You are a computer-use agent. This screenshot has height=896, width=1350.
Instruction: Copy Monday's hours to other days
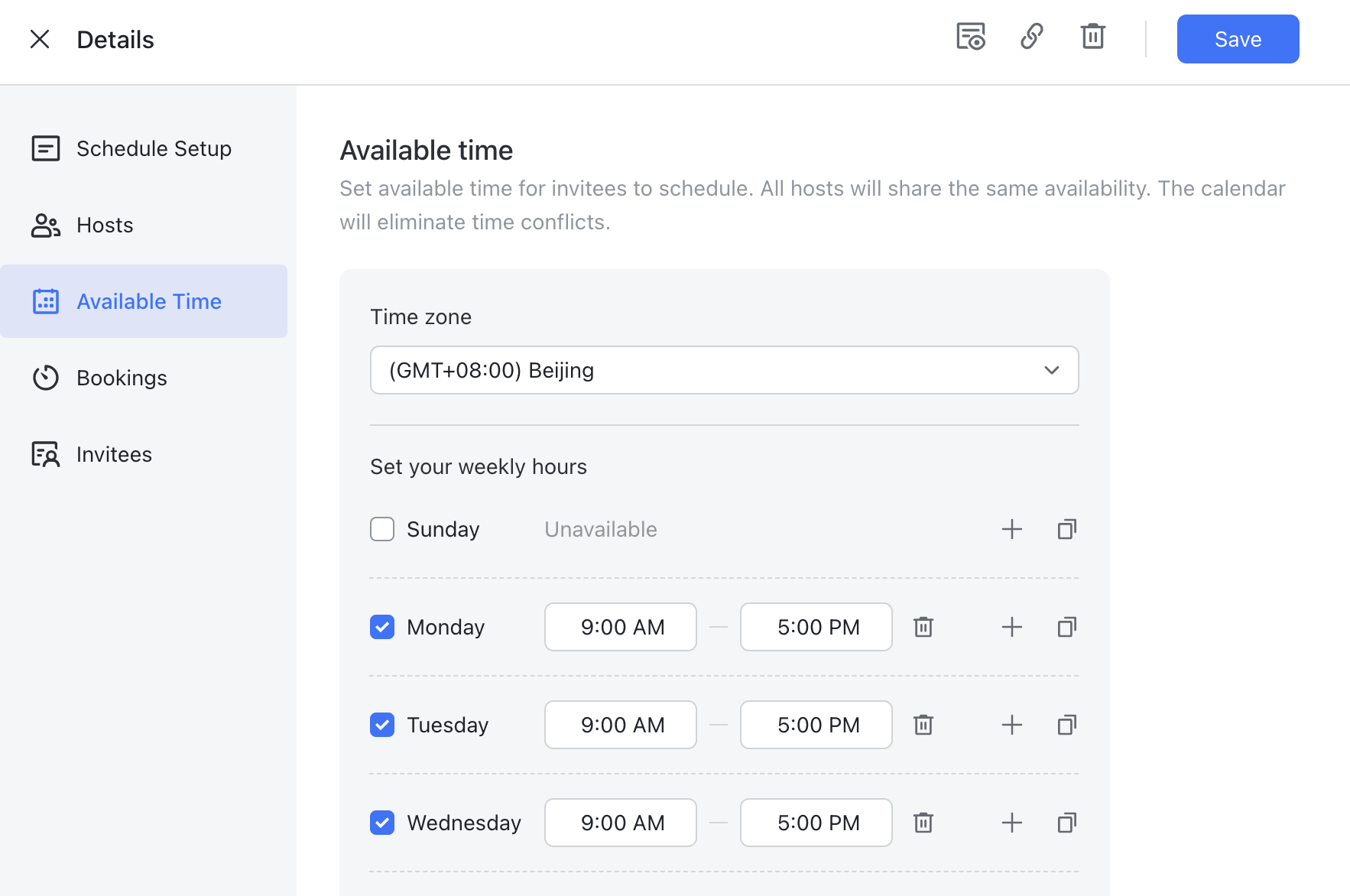tap(1066, 627)
